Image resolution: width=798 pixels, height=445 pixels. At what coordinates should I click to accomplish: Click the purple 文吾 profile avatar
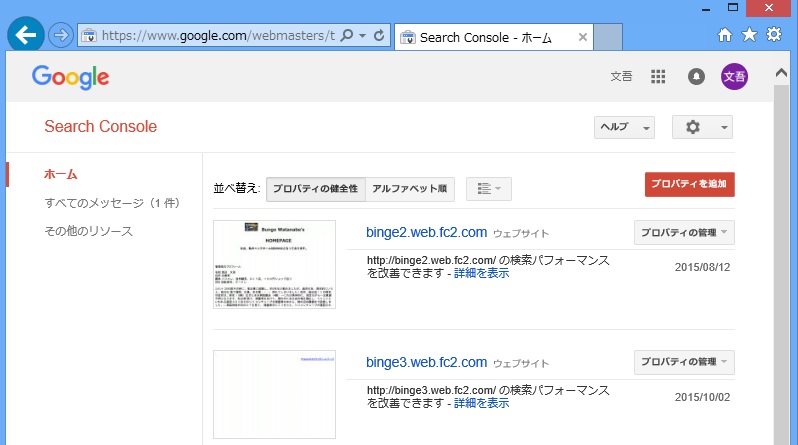(x=734, y=76)
